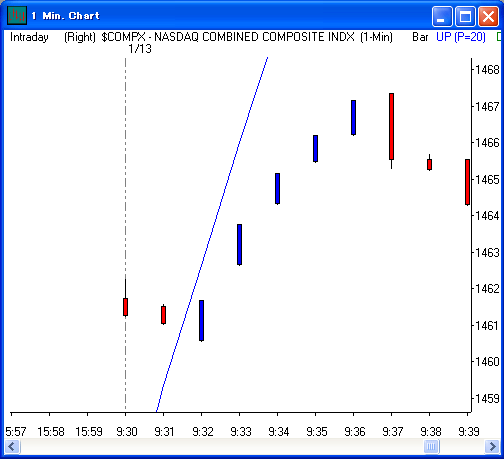Select the red 9:30 candlestick

coord(125,307)
